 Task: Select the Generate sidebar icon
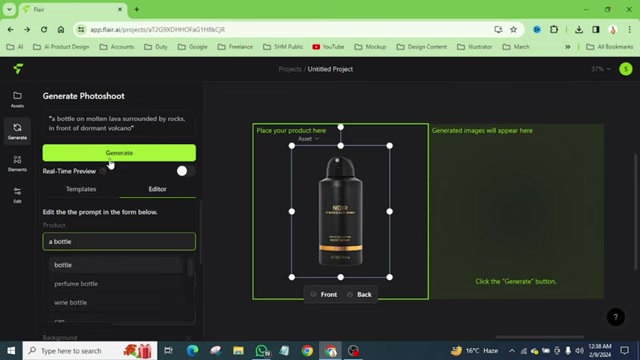[17, 131]
